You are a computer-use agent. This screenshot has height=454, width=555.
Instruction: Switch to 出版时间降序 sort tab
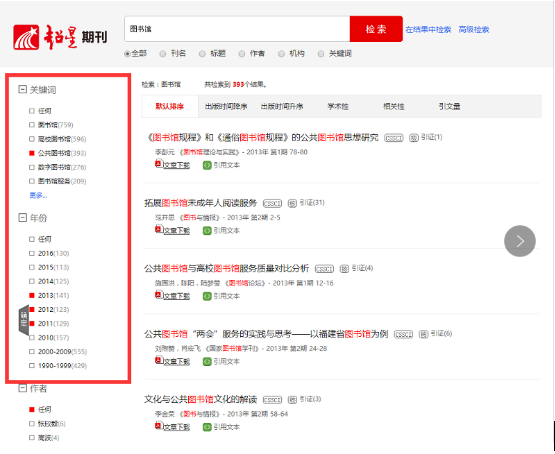pyautogui.click(x=226, y=106)
